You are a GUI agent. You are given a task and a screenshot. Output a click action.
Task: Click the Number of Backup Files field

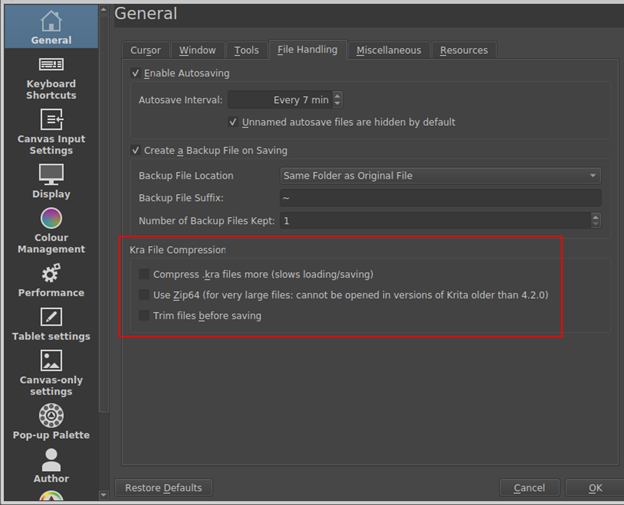[x=435, y=220]
